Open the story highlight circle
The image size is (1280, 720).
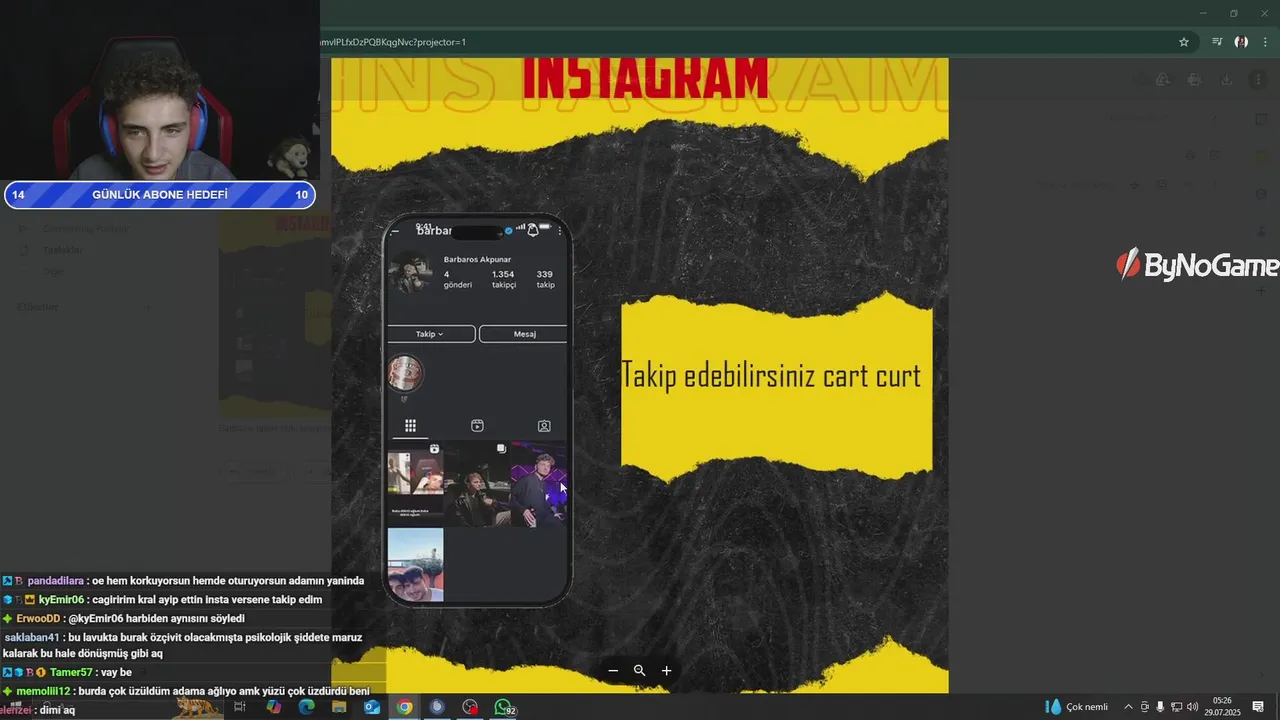point(406,373)
